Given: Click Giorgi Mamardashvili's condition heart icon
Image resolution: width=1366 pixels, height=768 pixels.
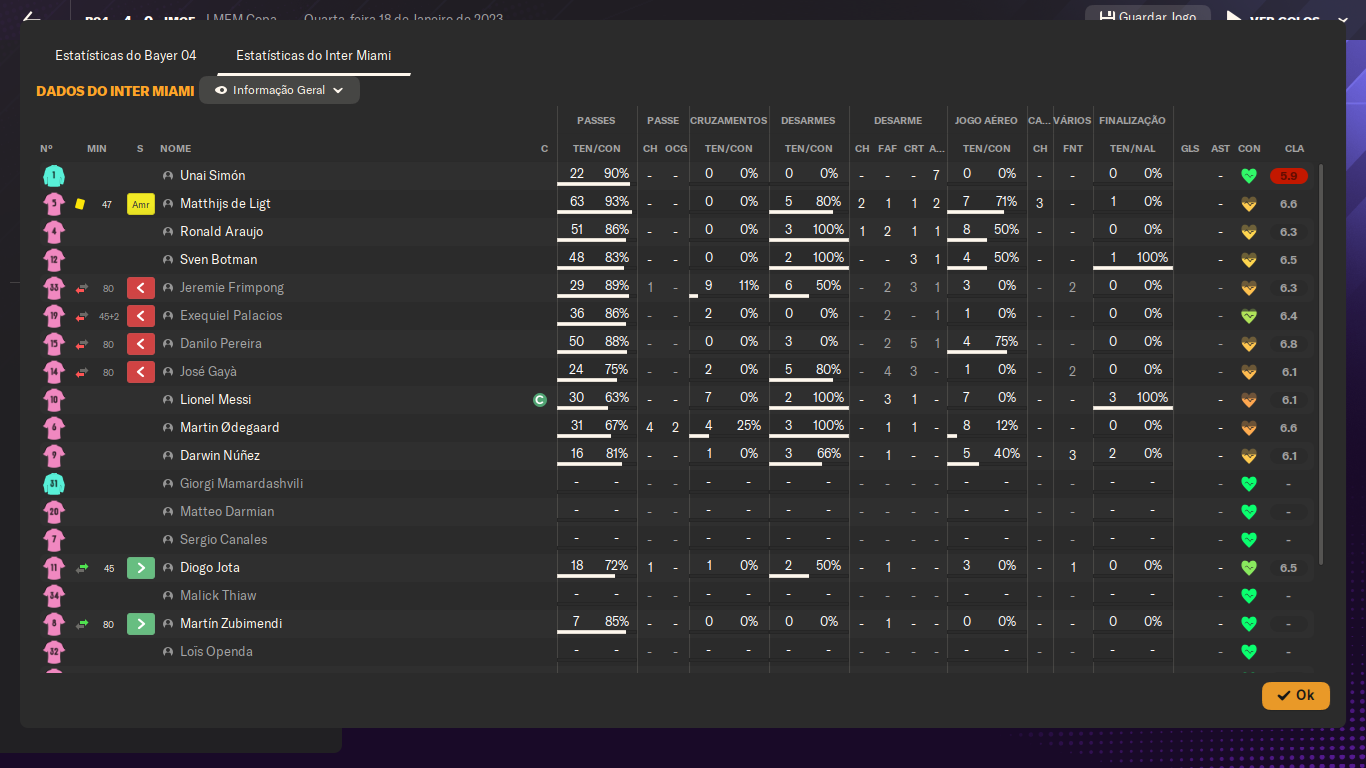Looking at the screenshot, I should tap(1248, 484).
